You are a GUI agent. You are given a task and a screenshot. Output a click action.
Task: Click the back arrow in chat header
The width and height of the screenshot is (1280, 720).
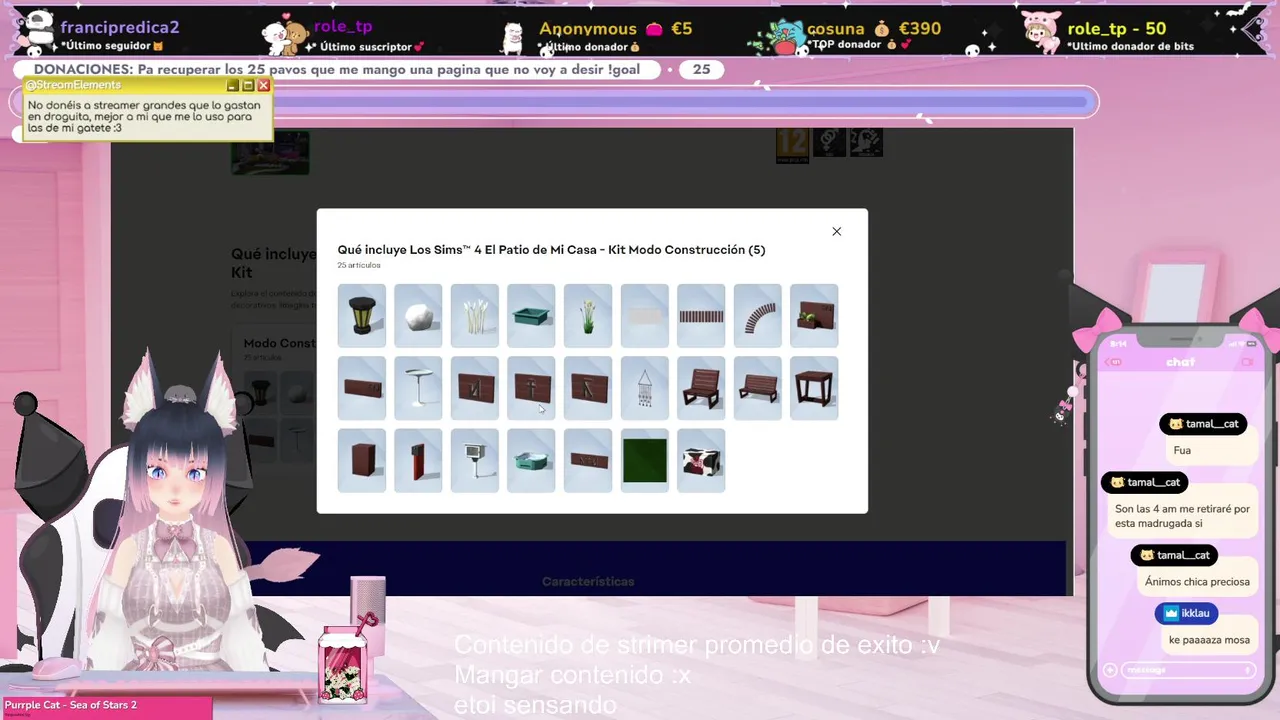pos(1114,362)
